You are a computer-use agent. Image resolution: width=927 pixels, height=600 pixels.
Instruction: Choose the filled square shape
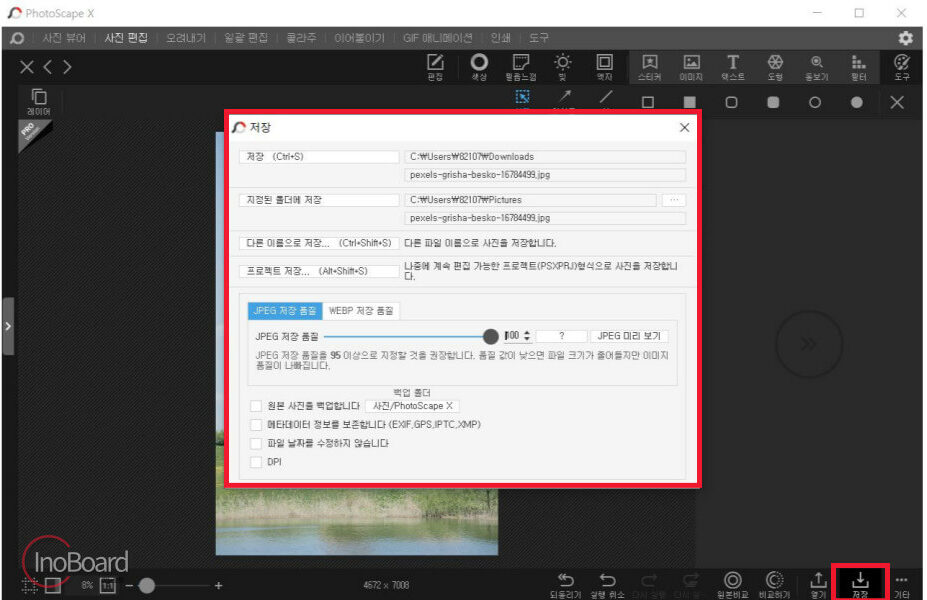click(689, 102)
